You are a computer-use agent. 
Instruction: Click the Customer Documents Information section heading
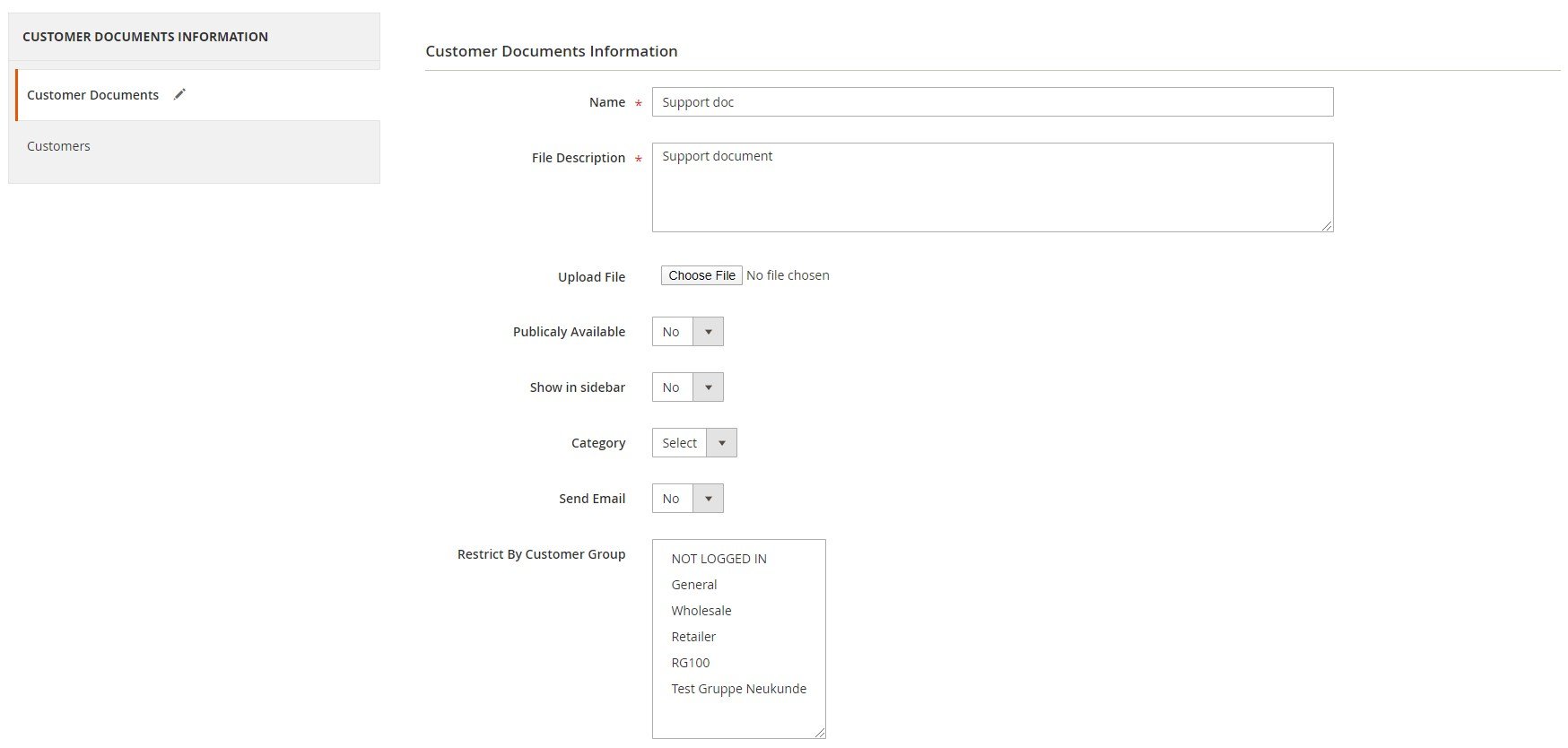(x=552, y=51)
